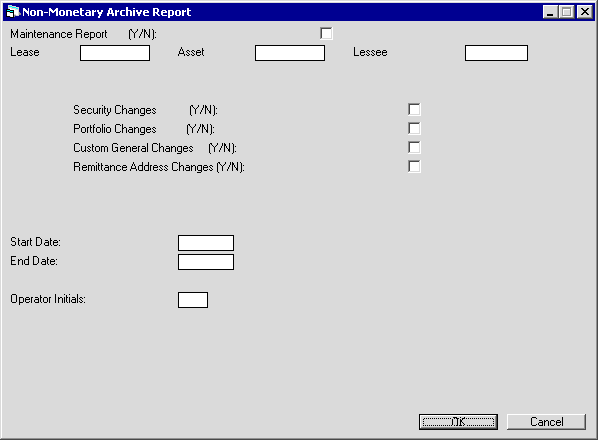The width and height of the screenshot is (598, 440).
Task: Cancel the archive report dialog
Action: (546, 422)
